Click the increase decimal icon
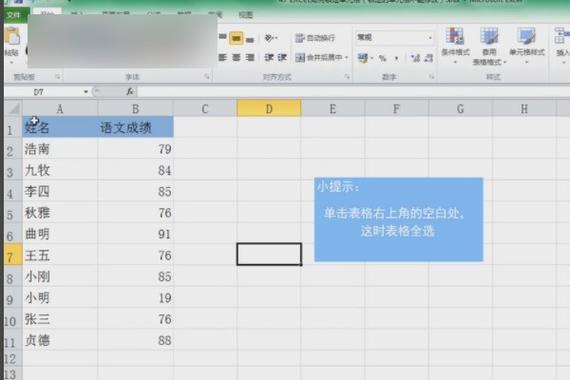Image resolution: width=570 pixels, height=380 pixels. (x=415, y=58)
